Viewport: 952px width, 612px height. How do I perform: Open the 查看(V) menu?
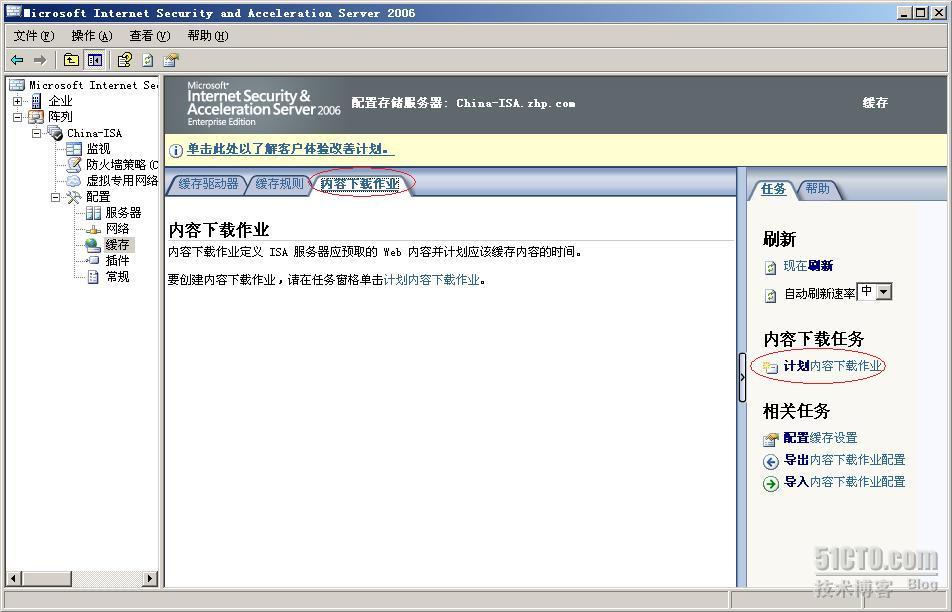pos(150,36)
